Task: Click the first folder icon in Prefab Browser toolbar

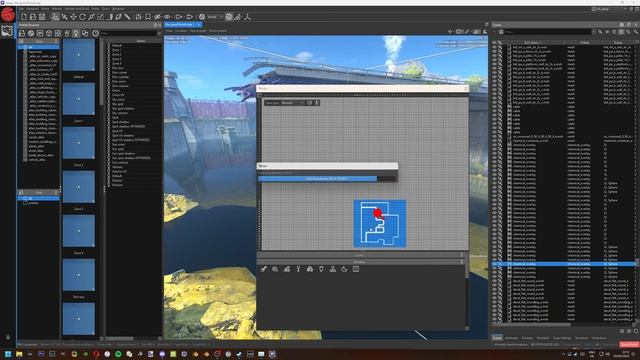Action: tap(22, 33)
